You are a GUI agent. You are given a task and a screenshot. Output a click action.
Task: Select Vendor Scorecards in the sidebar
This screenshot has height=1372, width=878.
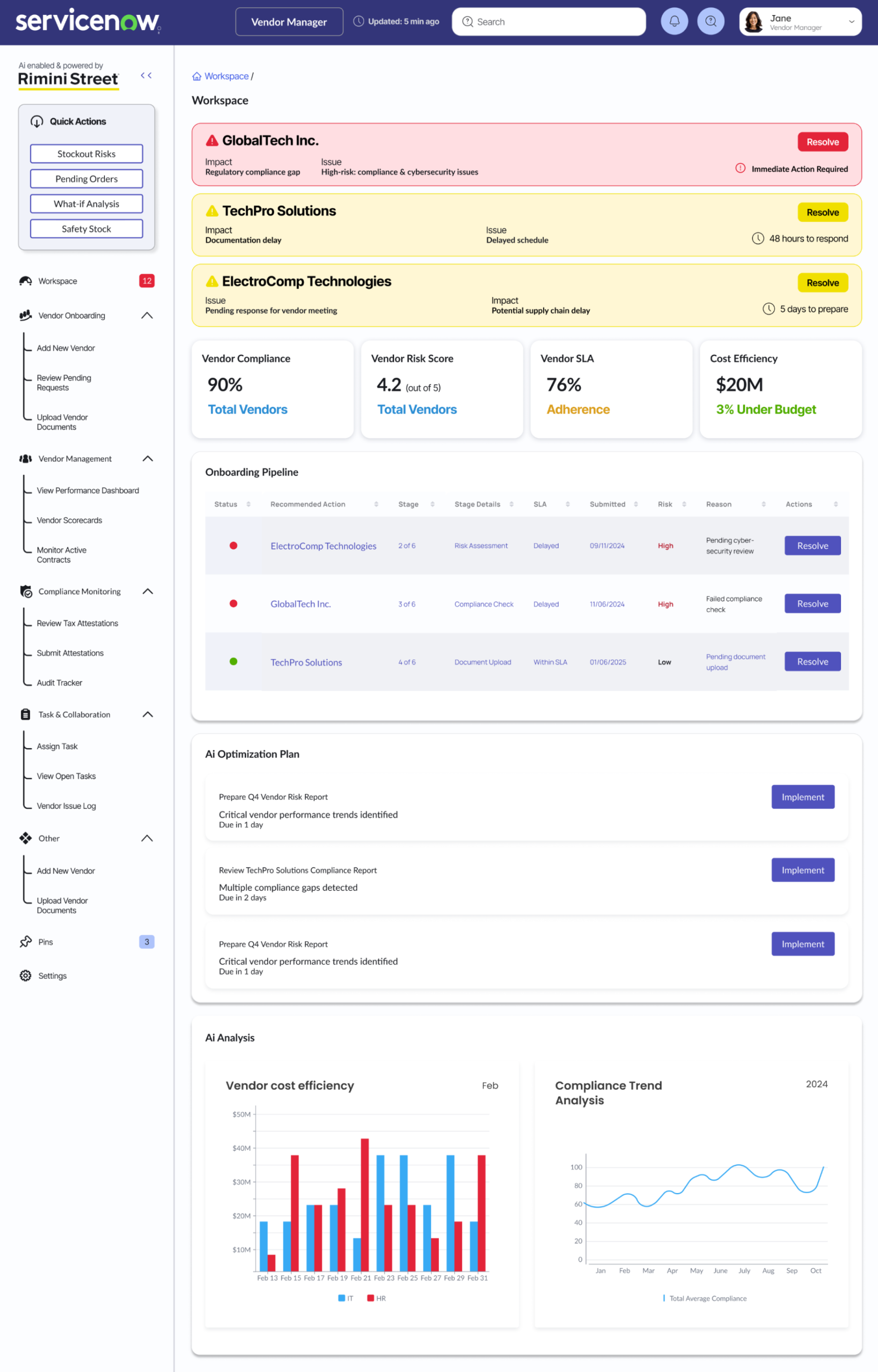click(70, 520)
